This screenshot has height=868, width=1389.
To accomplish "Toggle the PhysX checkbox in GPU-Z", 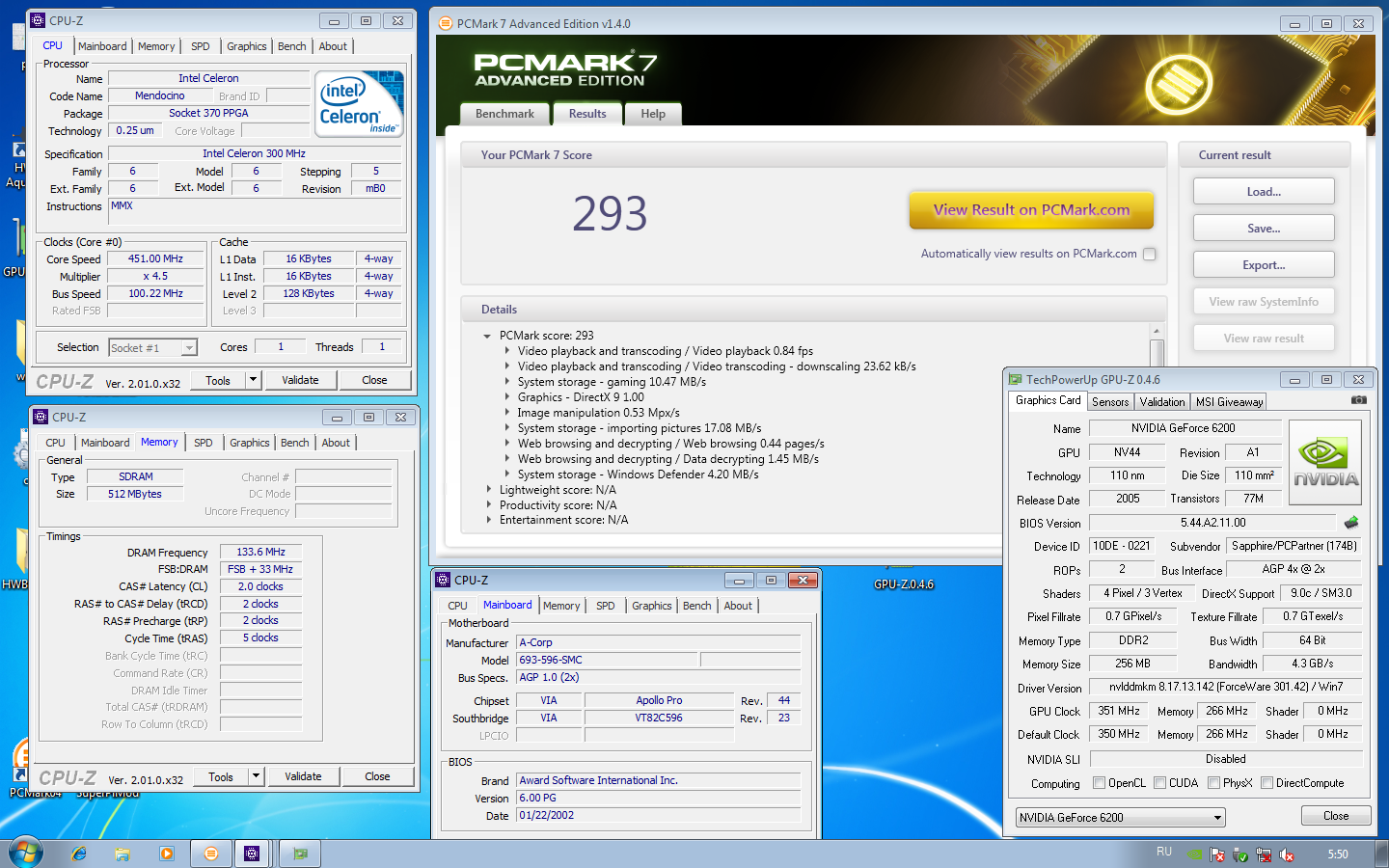I will (x=1213, y=782).
